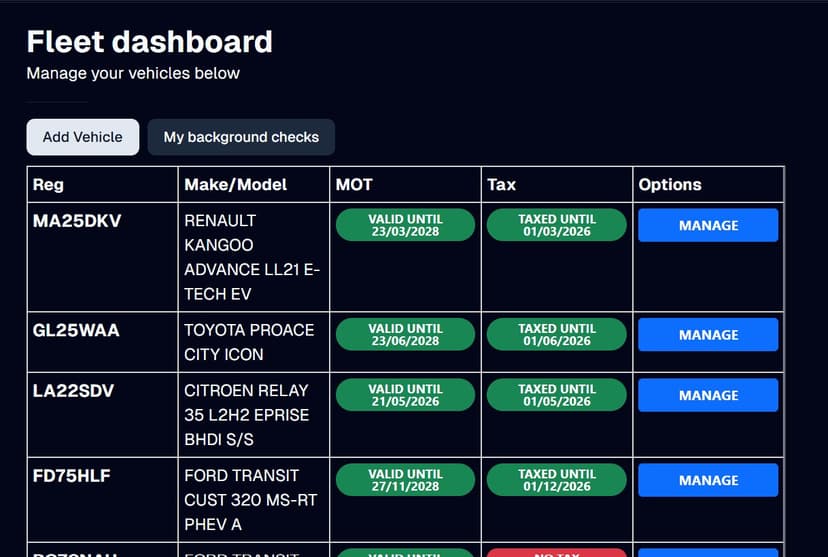Click MOT badge valid until 23/03/2028

[x=406, y=225]
